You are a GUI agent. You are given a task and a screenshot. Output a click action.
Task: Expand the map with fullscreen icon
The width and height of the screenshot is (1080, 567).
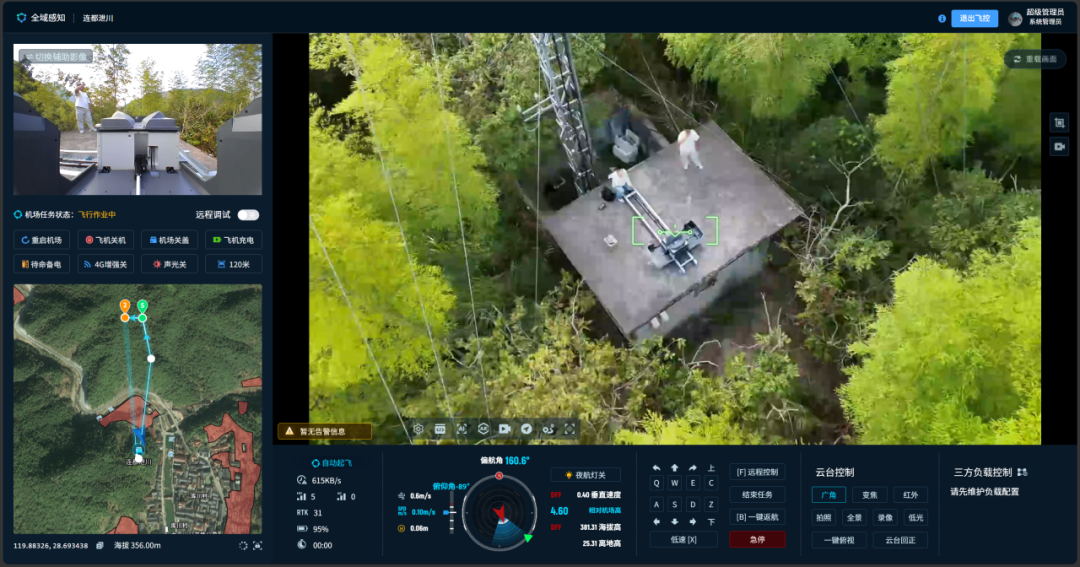coord(257,545)
